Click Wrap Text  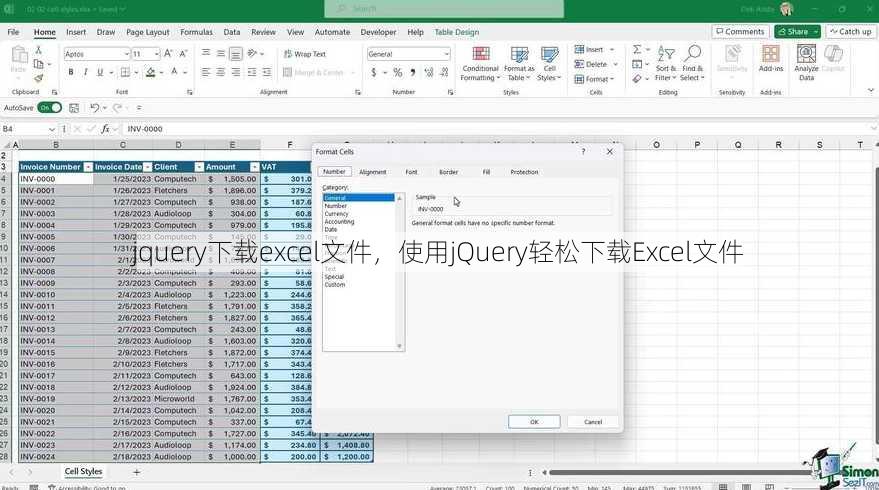tap(305, 54)
